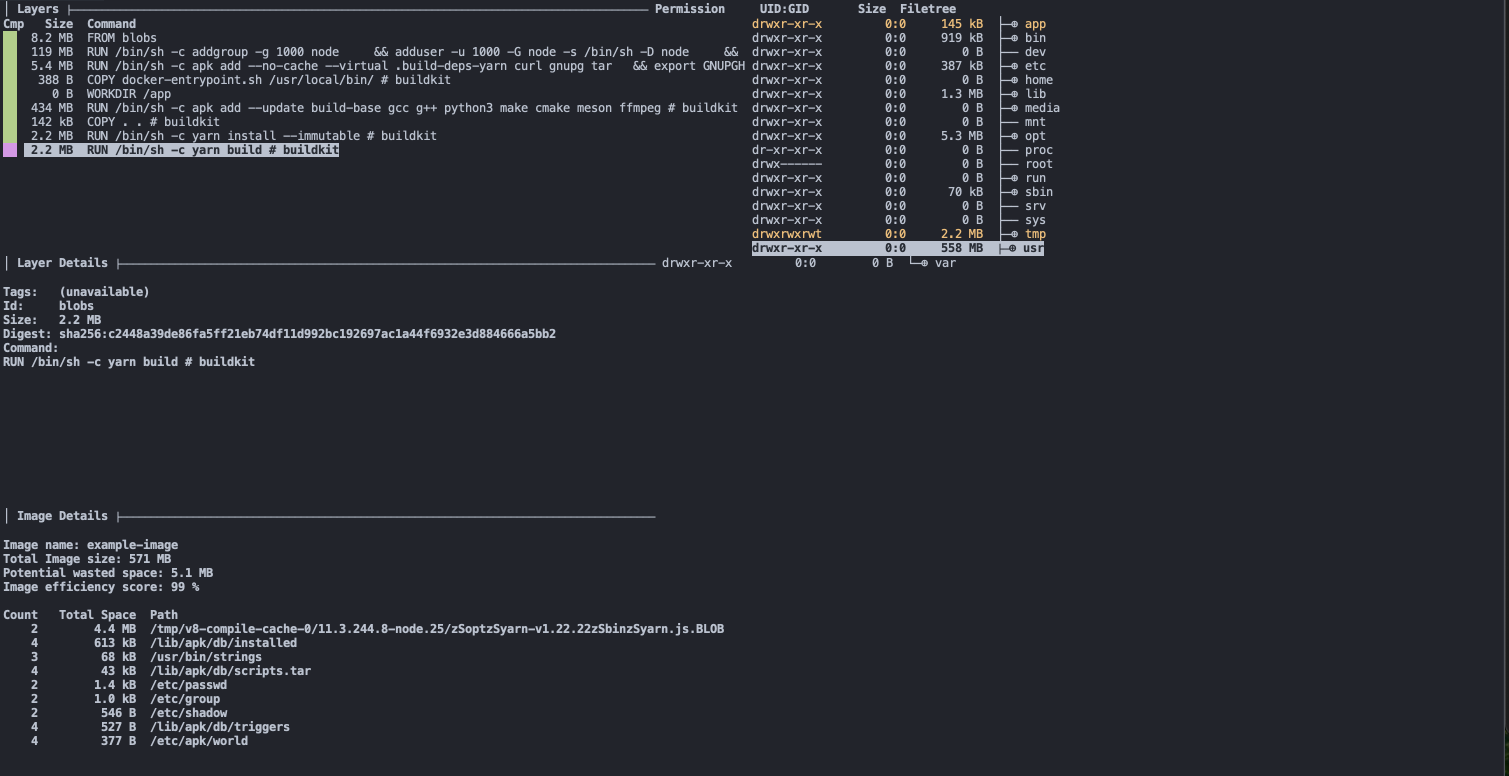This screenshot has height=776, width=1509.
Task: Select the yarn install --immutable layer
Action: pyautogui.click(x=261, y=136)
